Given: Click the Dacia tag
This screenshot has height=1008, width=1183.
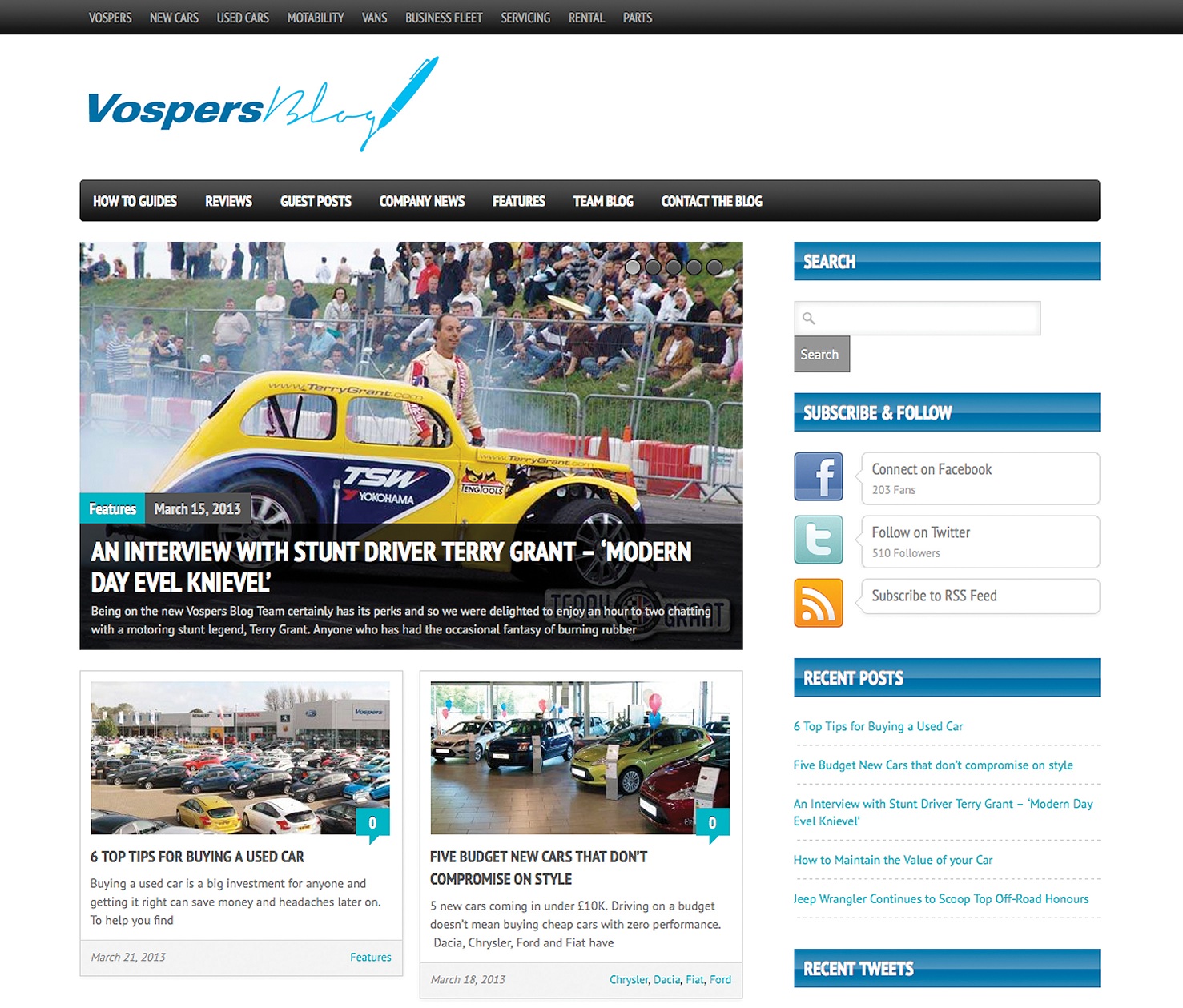Looking at the screenshot, I should 666,979.
